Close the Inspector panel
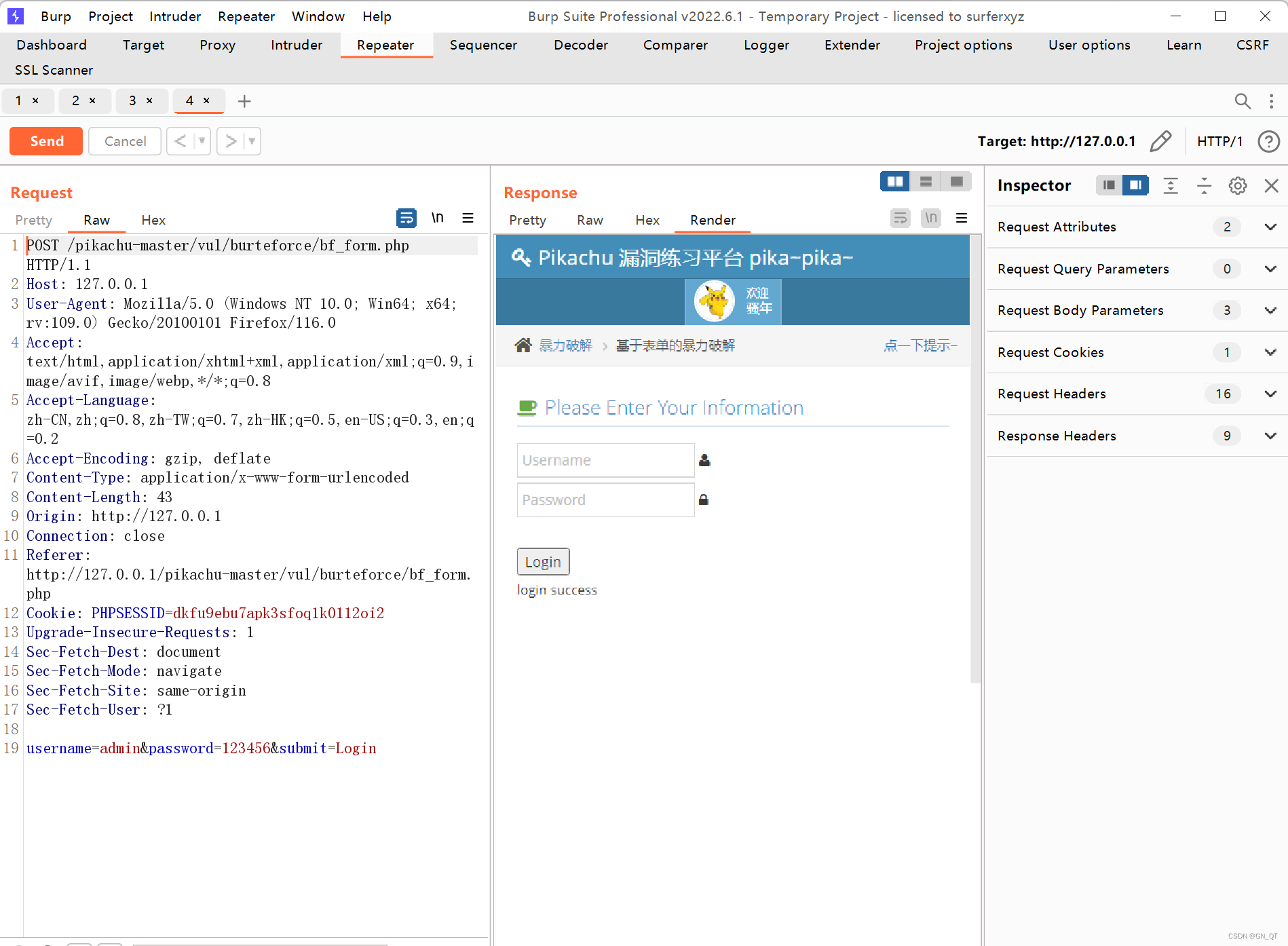This screenshot has width=1288, height=946. 1272,185
